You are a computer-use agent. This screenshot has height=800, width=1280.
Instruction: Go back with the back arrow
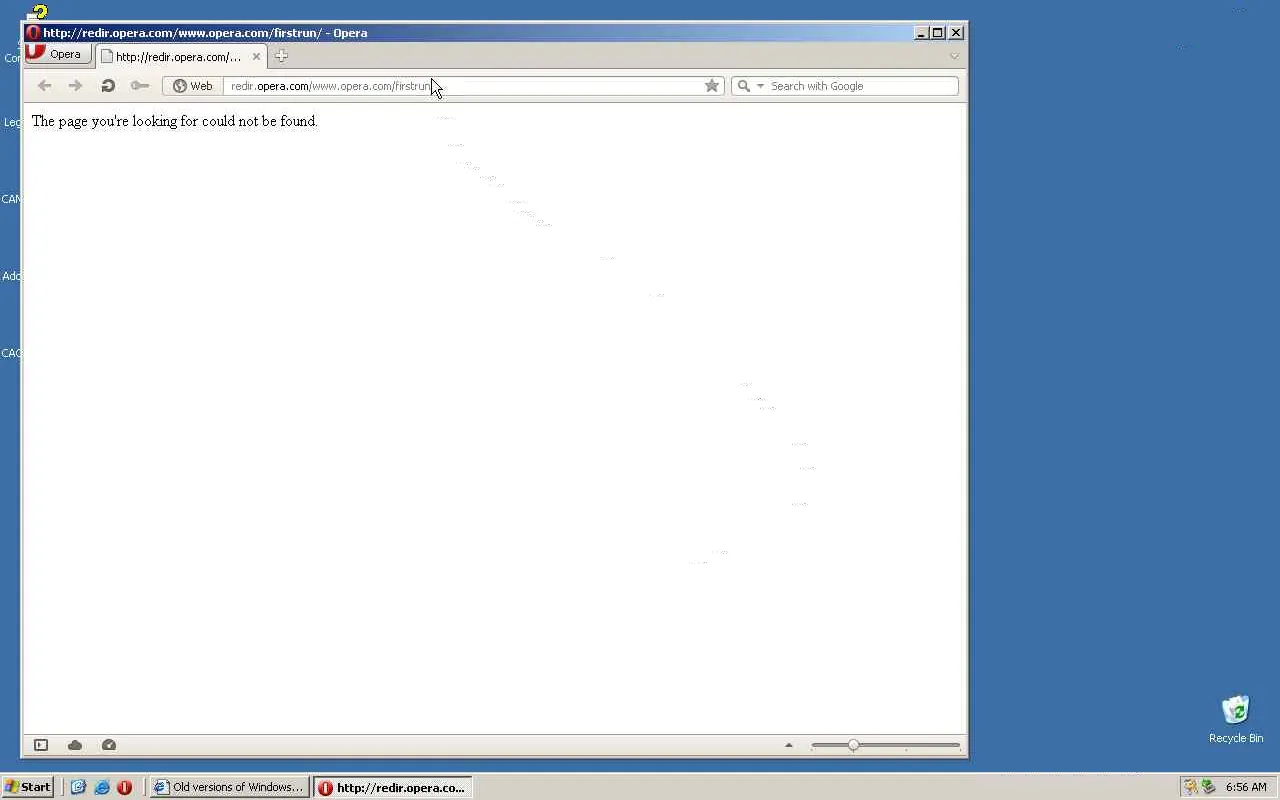click(44, 86)
